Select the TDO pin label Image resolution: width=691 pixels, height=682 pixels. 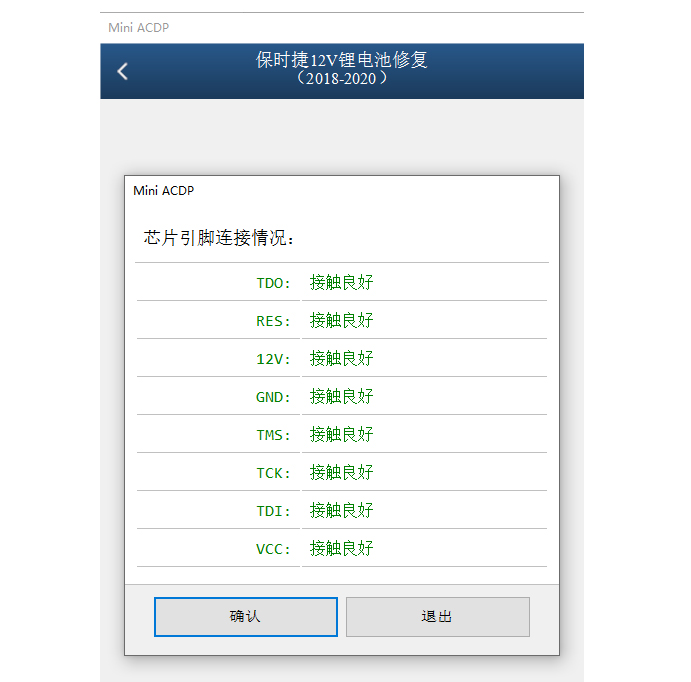coord(273,283)
